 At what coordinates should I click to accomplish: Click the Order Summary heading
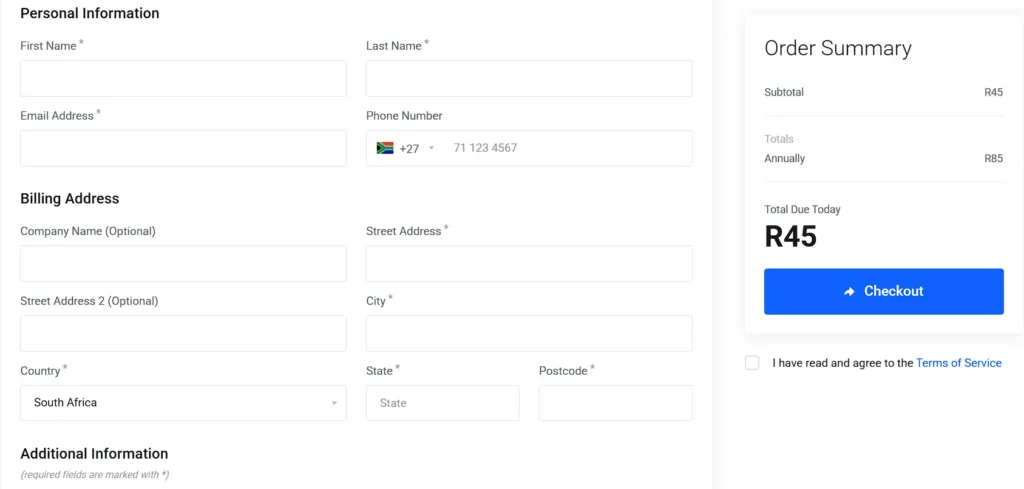(x=838, y=48)
